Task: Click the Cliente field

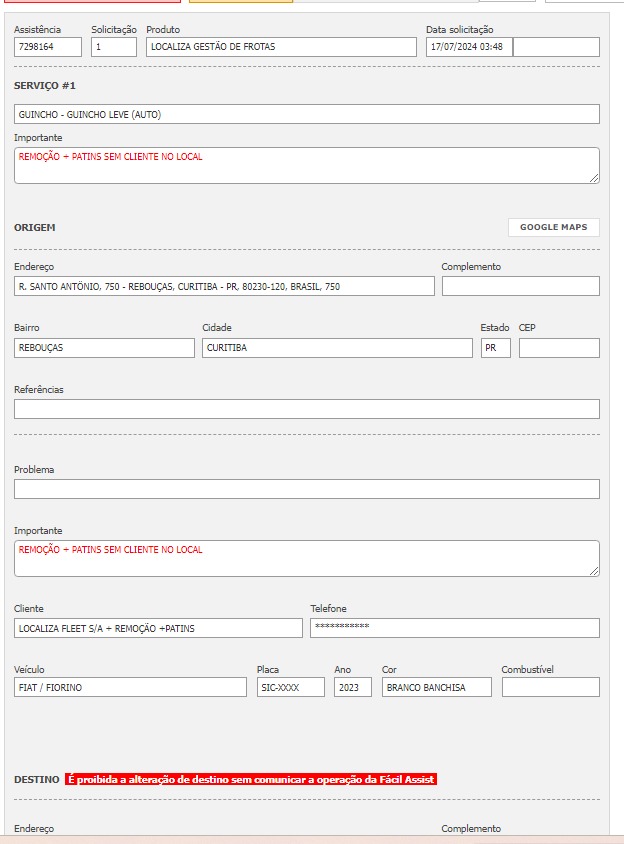Action: coord(157,628)
